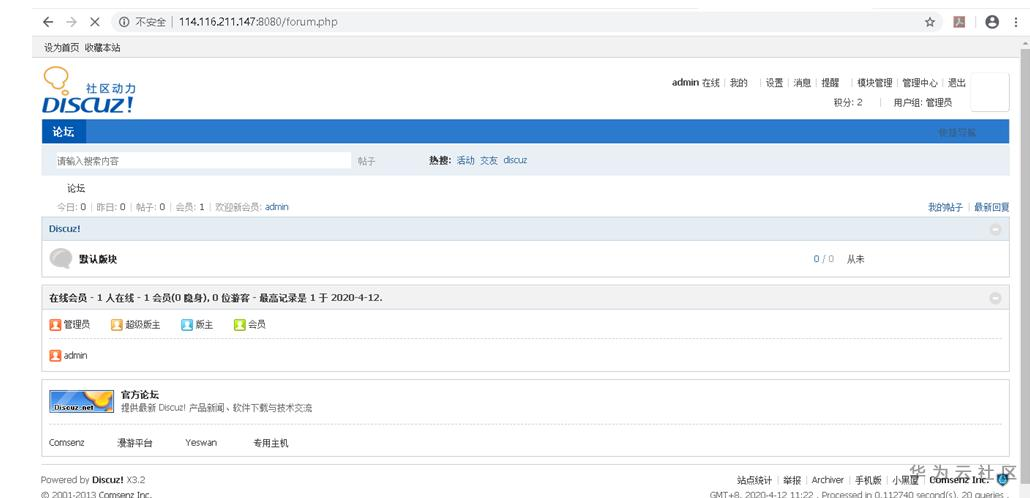The image size is (1030, 498).
Task: Open 设置 in the user menu
Action: [x=774, y=83]
